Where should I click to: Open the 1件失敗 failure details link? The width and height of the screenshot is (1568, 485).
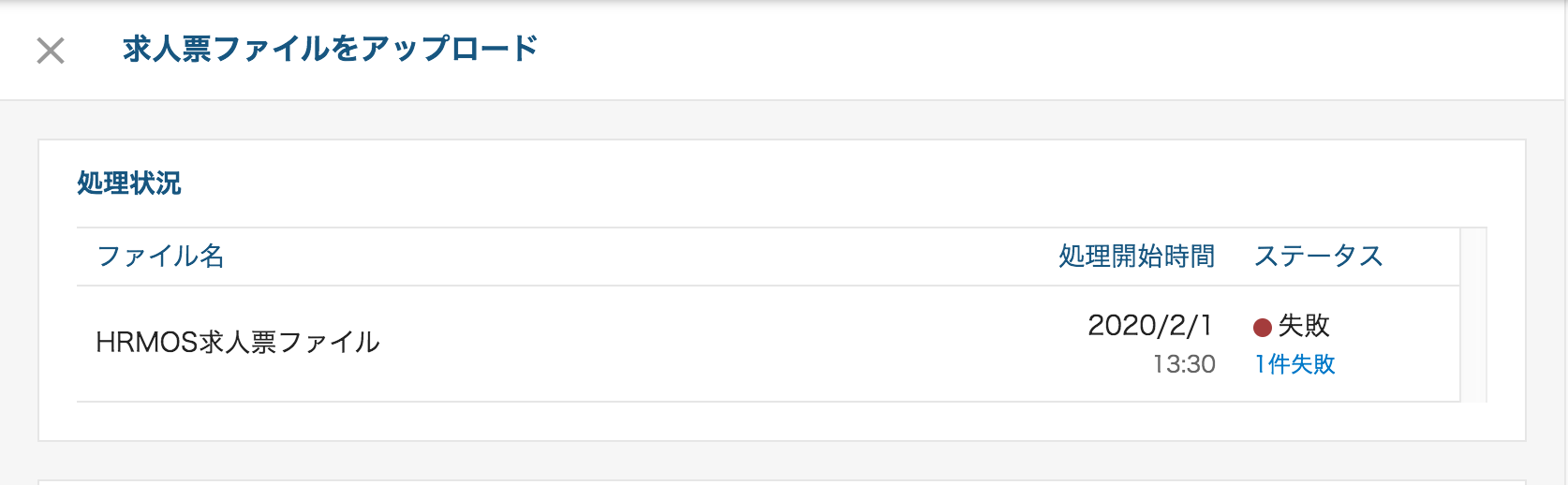(1294, 364)
